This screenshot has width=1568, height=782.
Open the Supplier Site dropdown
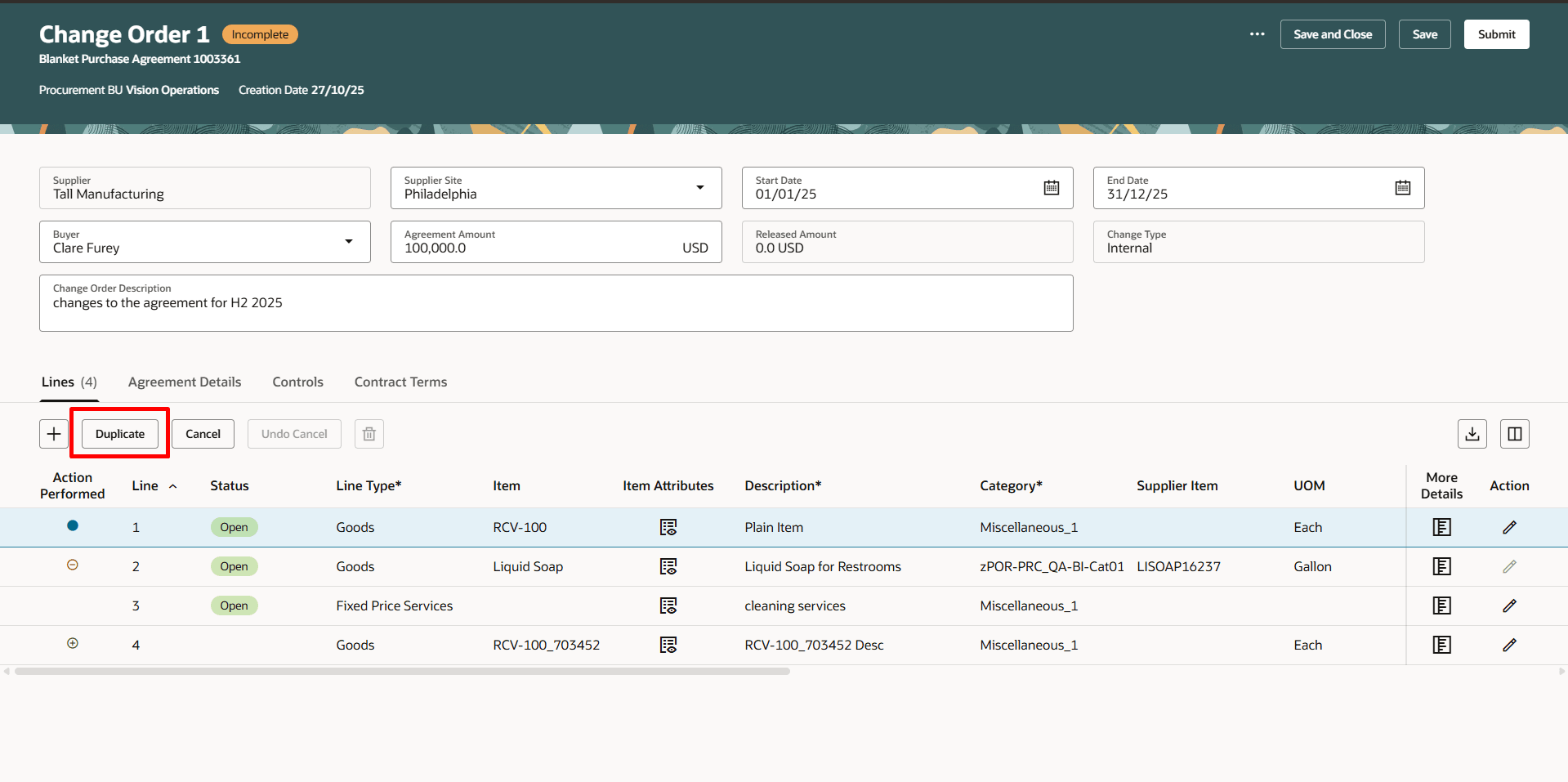click(700, 187)
